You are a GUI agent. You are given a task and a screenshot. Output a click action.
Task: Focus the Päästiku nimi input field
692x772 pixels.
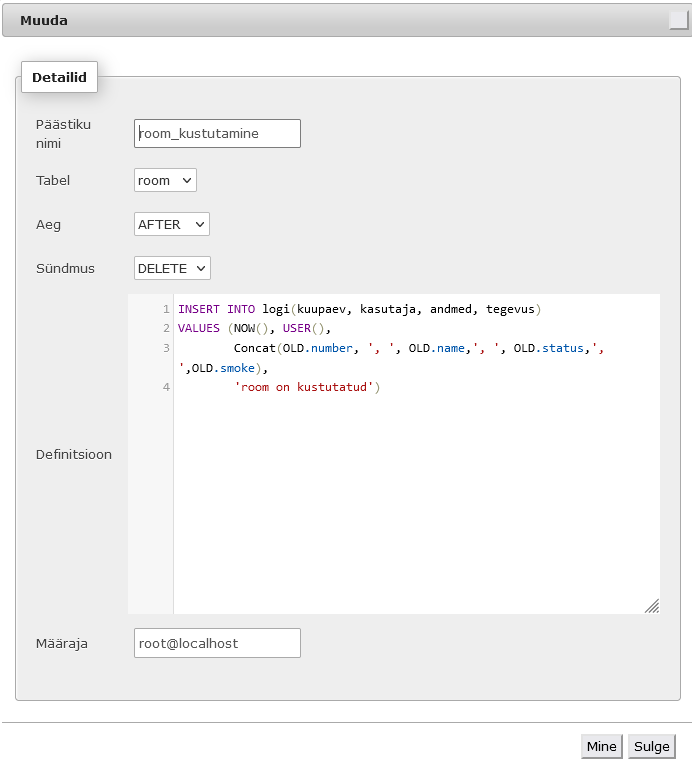coord(218,133)
